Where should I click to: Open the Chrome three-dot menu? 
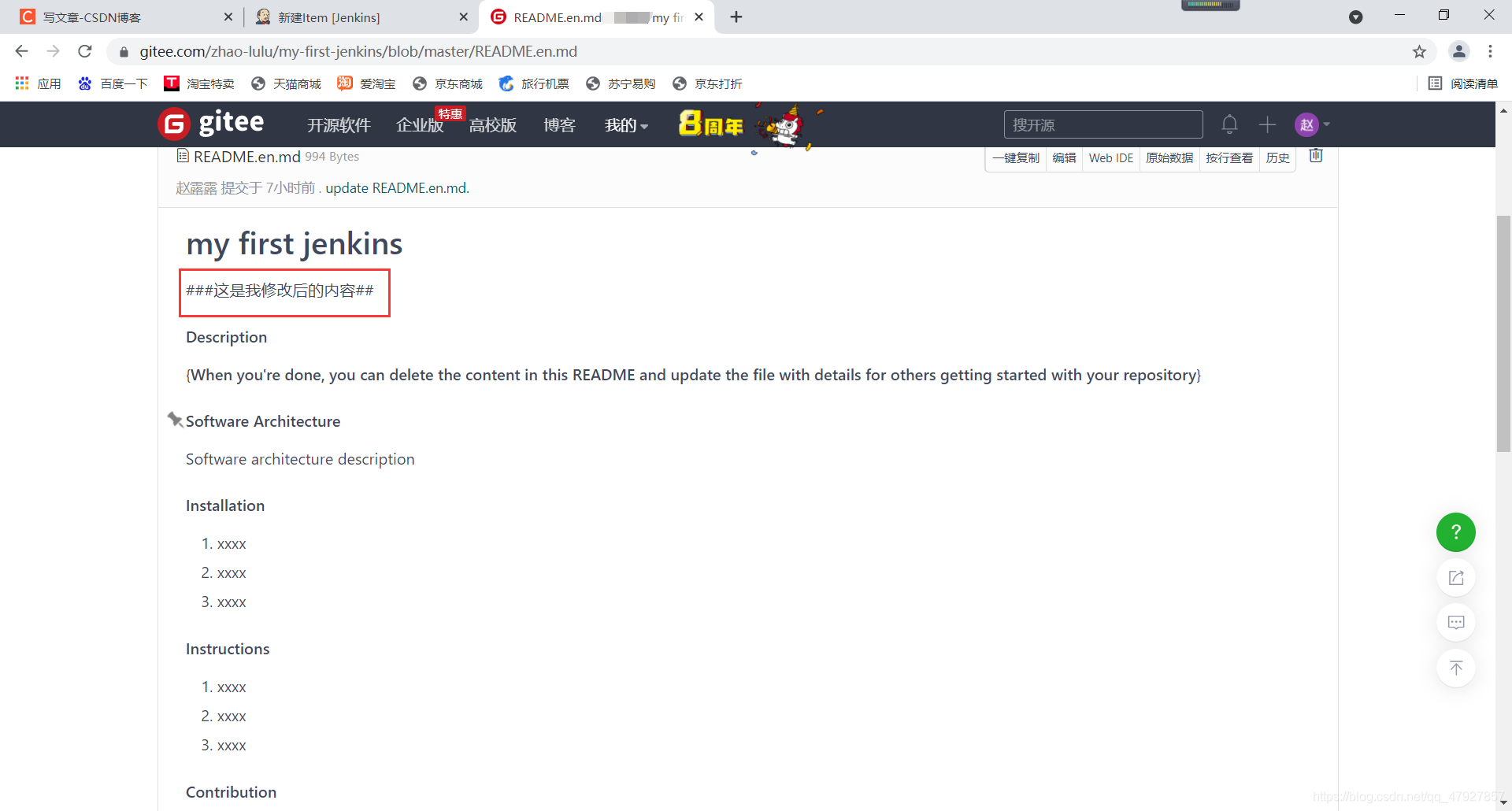click(x=1490, y=51)
